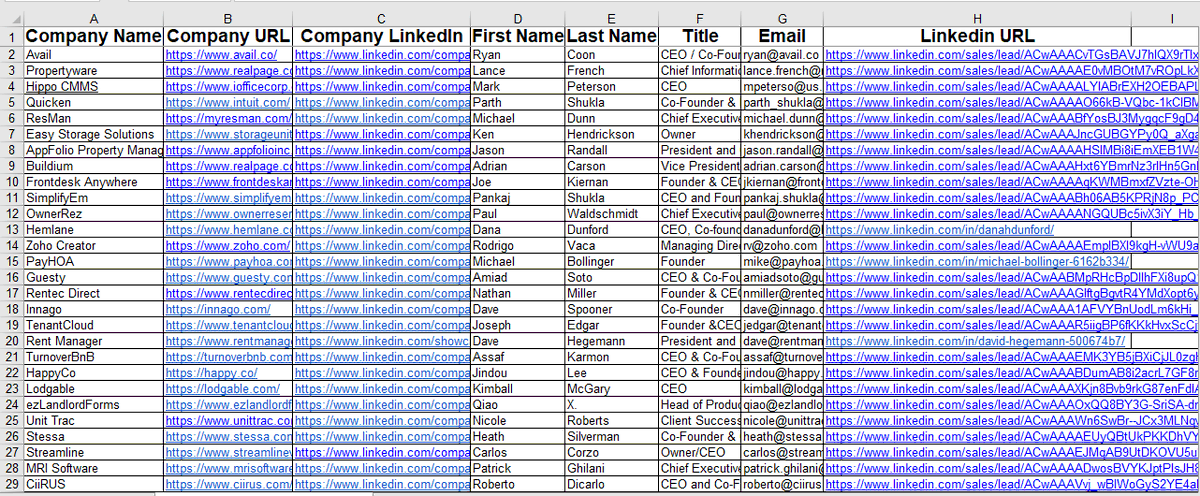Viewport: 1200px width, 496px height.
Task: Select first name Rodrigo cell
Action: click(517, 246)
